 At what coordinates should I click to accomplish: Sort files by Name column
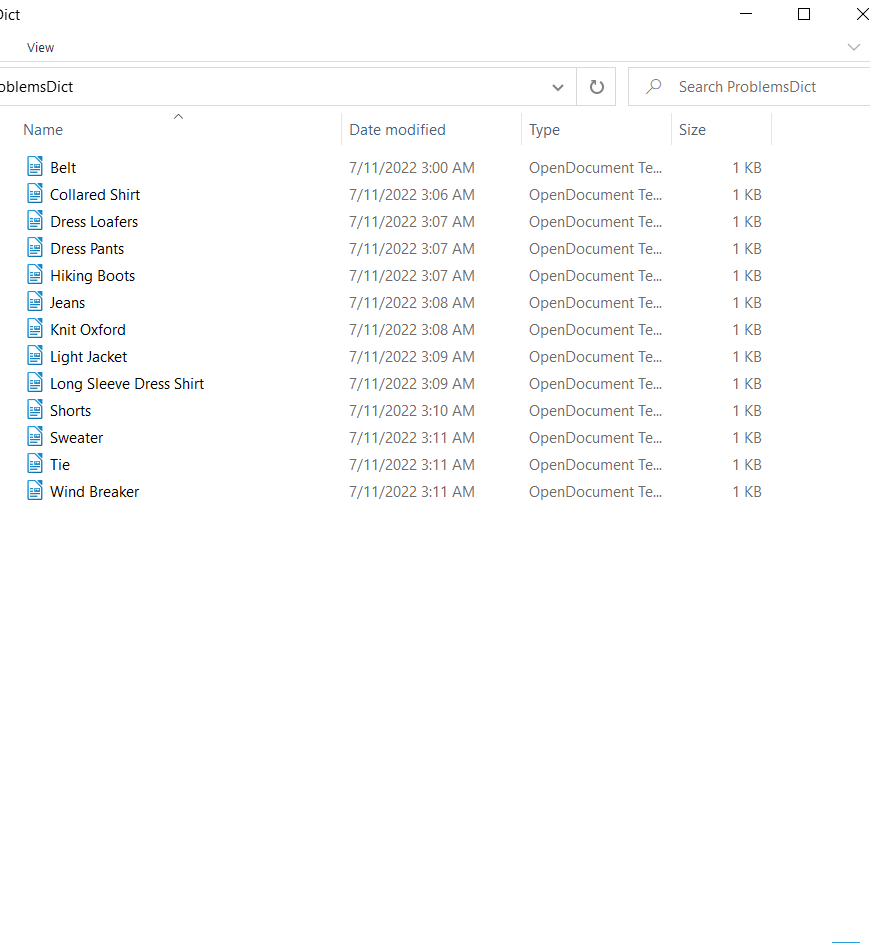[x=43, y=130]
